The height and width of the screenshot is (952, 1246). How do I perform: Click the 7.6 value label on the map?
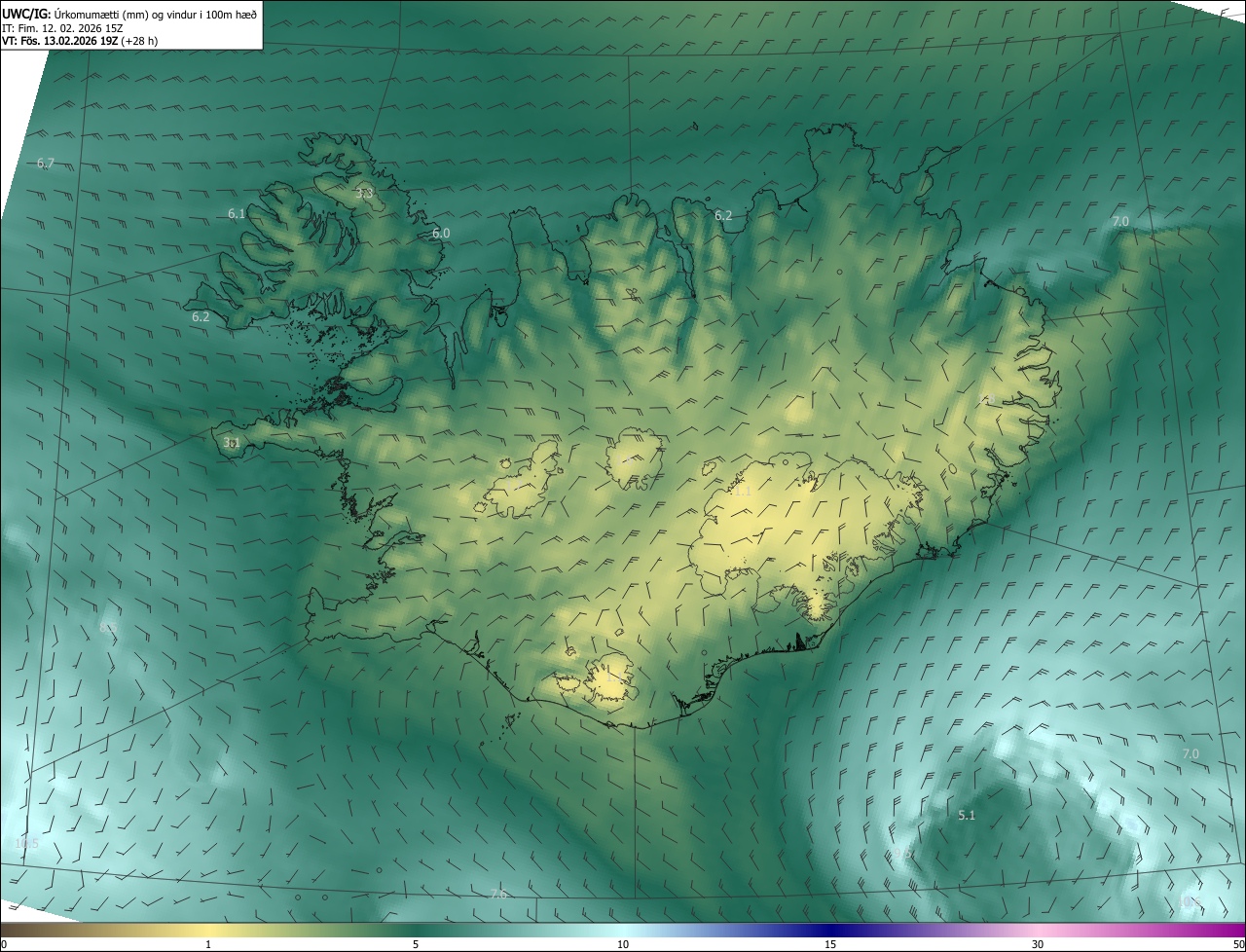[x=498, y=895]
